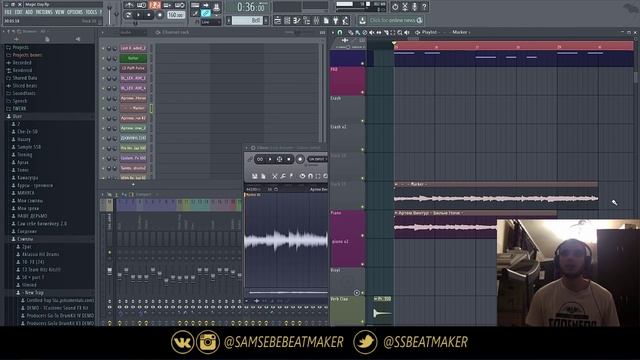This screenshot has height=360, width=640.
Task: Open the pattern selector showing BoB
Action: point(247,20)
